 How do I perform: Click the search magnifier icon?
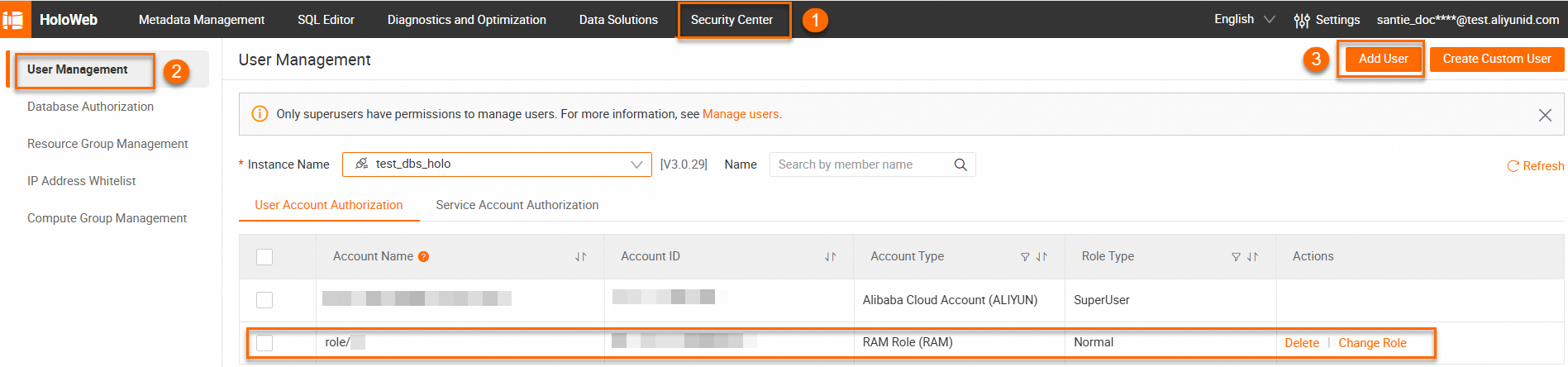pos(960,164)
